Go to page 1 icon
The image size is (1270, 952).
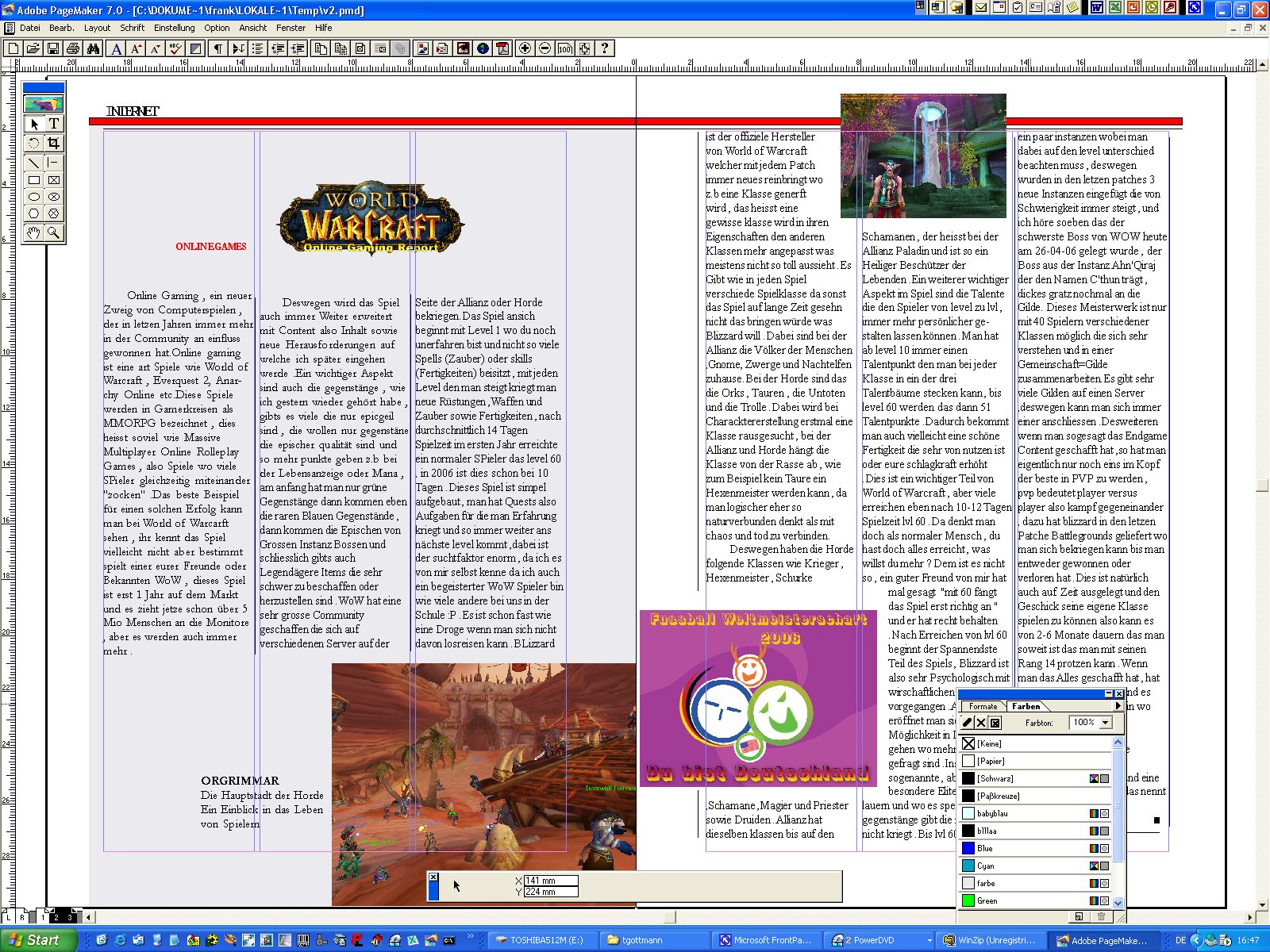click(x=42, y=917)
